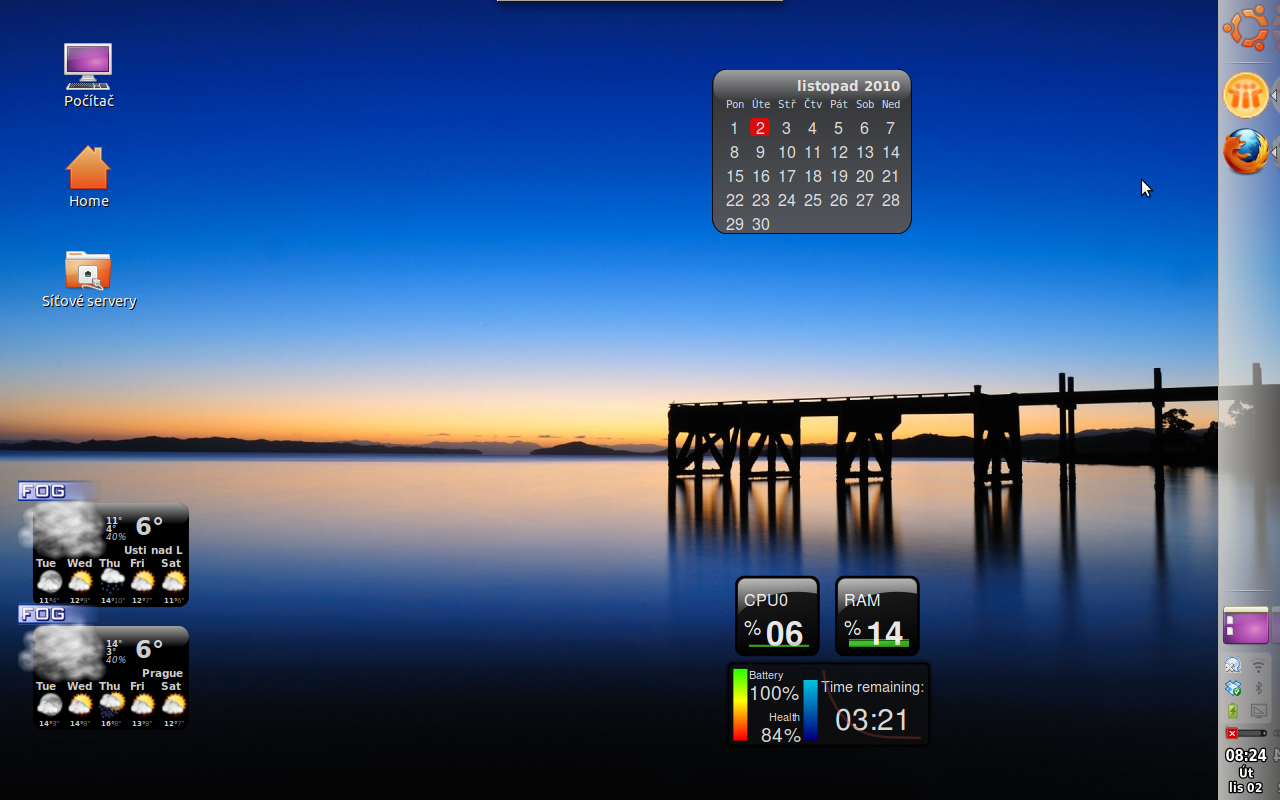The height and width of the screenshot is (800, 1280).
Task: Click the battery Health 84% reading
Action: point(781,735)
